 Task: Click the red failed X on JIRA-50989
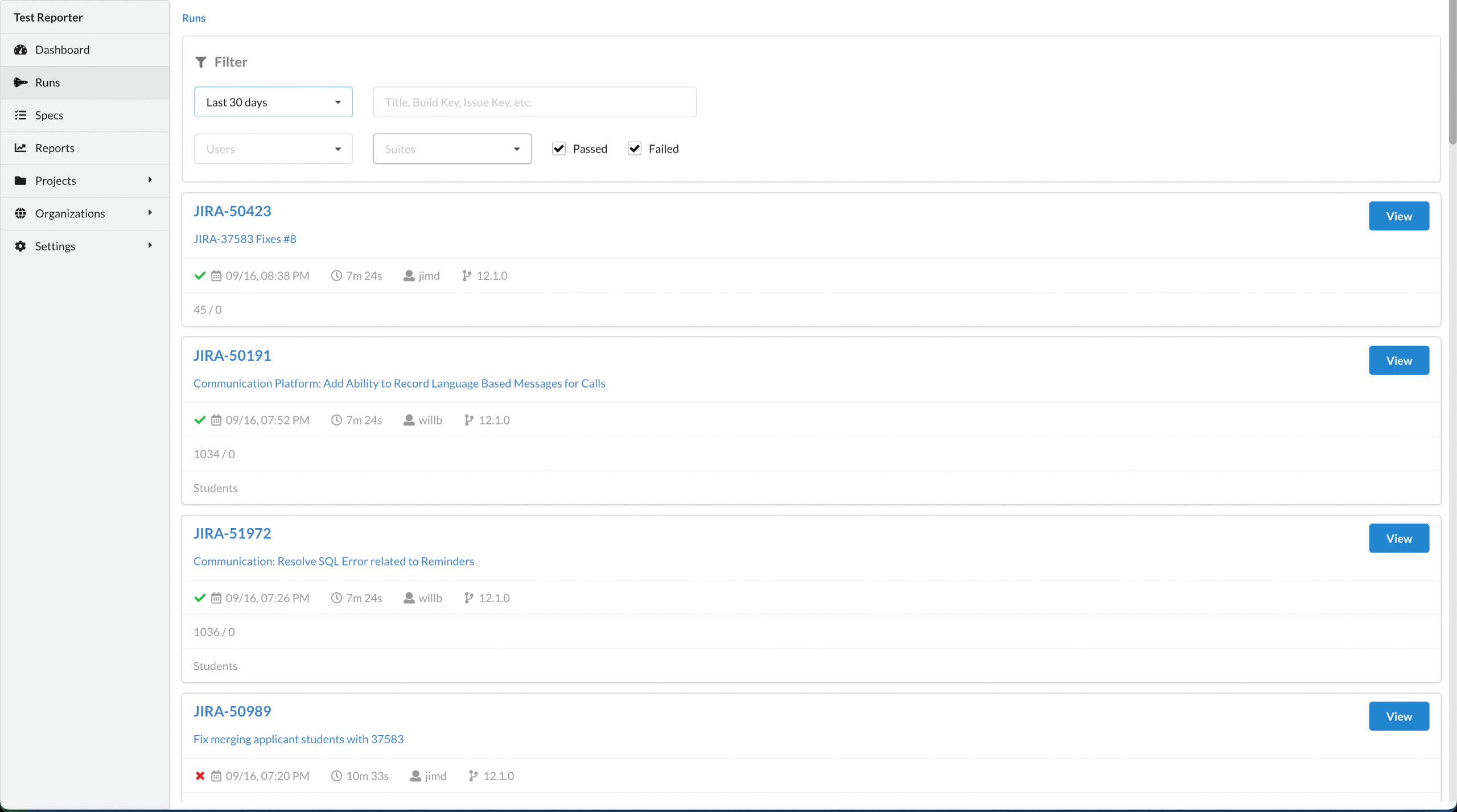click(200, 776)
